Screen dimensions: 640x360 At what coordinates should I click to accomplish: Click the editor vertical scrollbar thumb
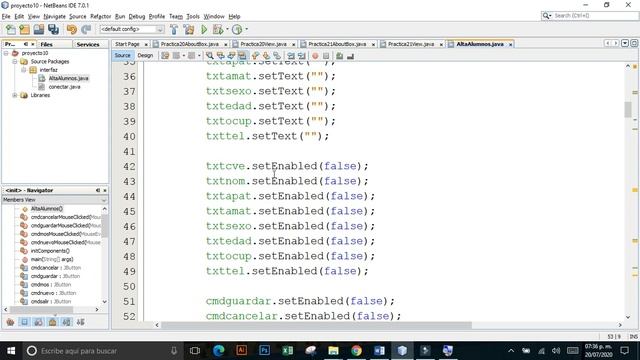628,109
